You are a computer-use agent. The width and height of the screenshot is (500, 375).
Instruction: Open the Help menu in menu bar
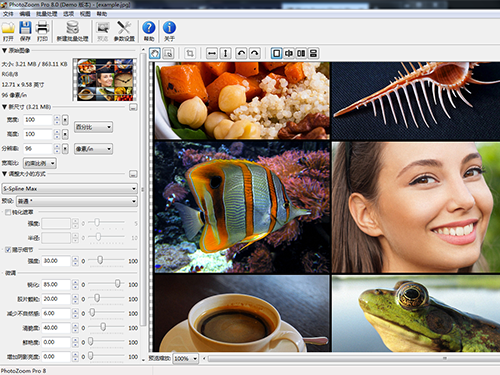click(102, 14)
